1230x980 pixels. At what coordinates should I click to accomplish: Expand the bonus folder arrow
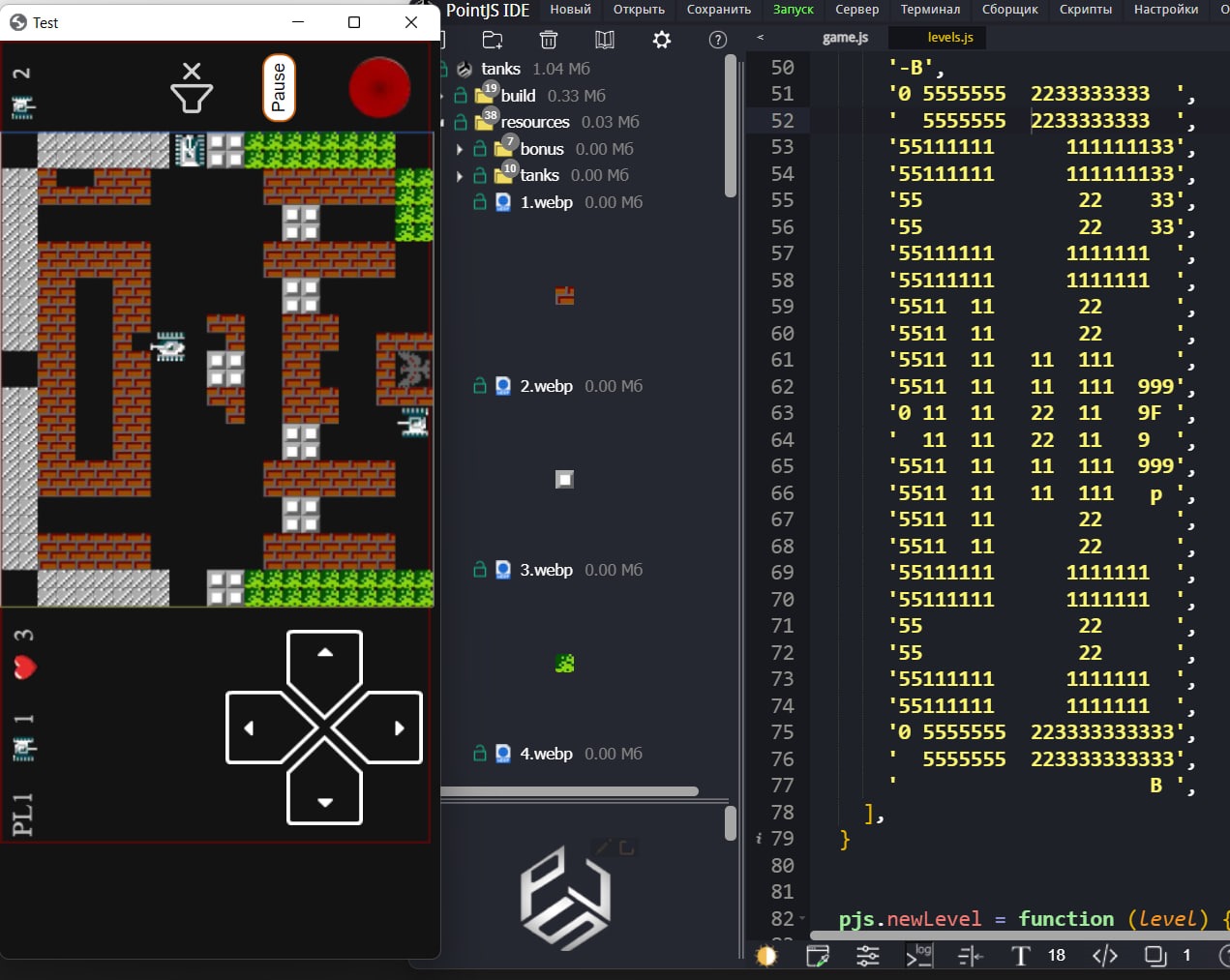pos(460,149)
